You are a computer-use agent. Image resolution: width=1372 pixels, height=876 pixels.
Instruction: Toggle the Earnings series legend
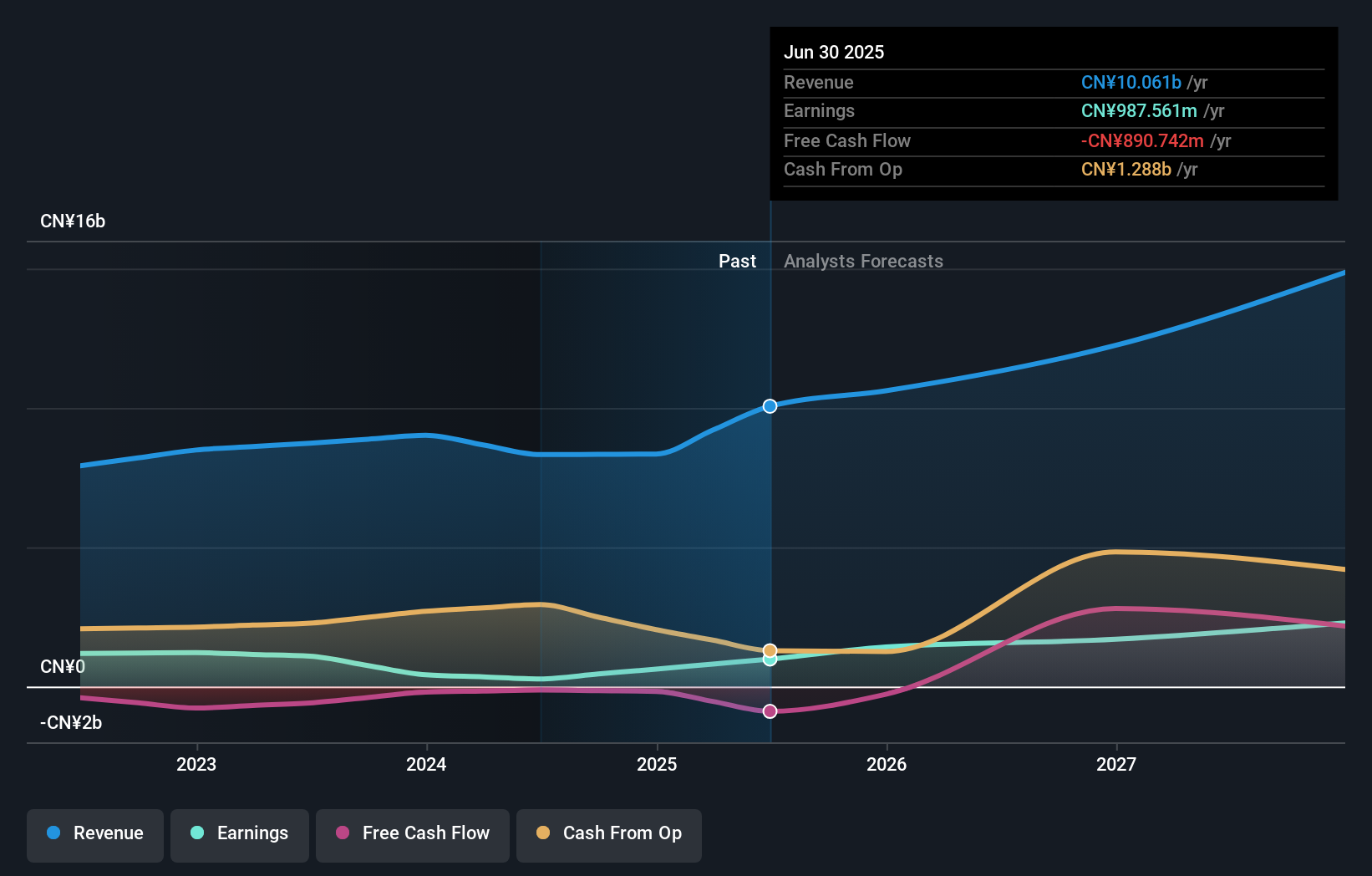coord(240,835)
